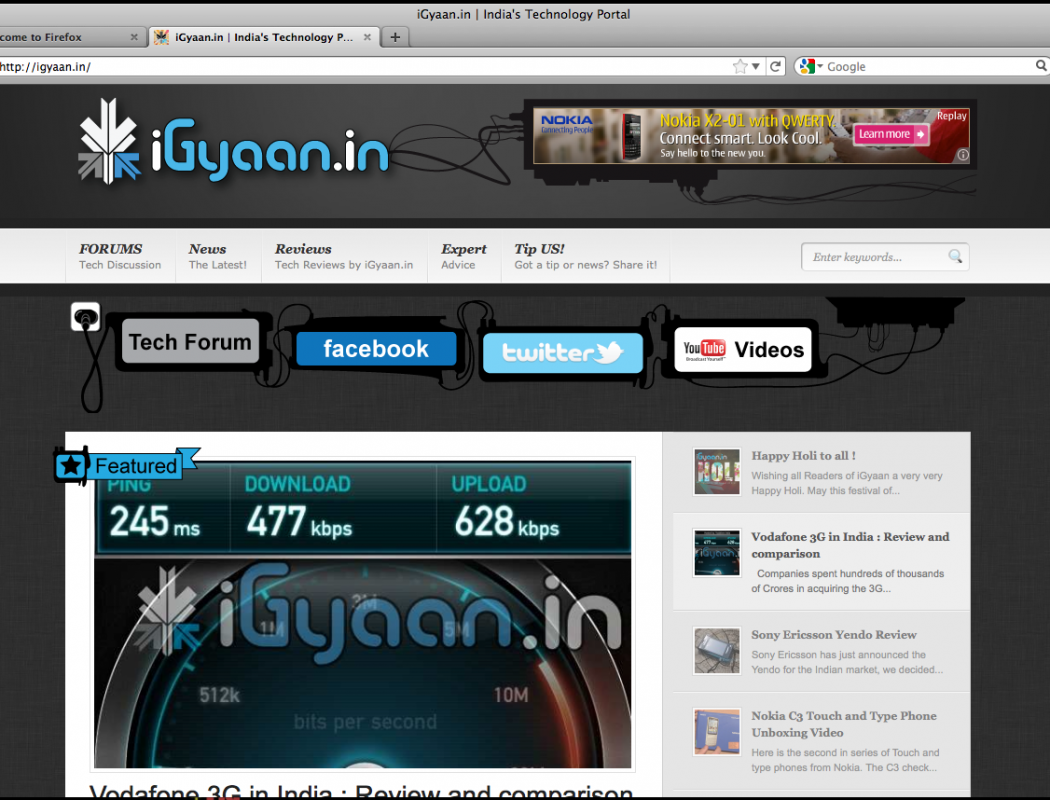Click the bookmark star icon in address bar
Image resolution: width=1050 pixels, height=800 pixels.
point(740,66)
